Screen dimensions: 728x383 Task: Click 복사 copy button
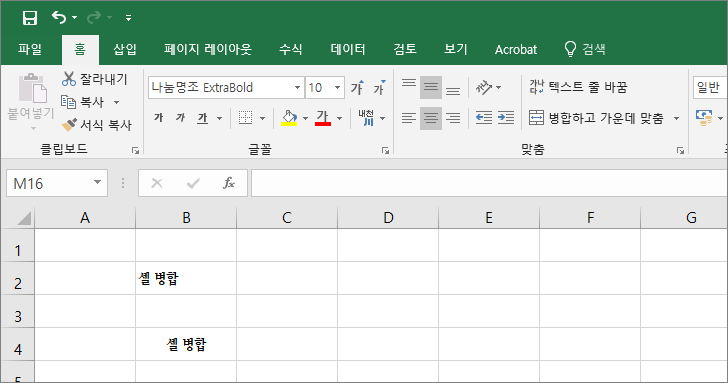[83, 102]
